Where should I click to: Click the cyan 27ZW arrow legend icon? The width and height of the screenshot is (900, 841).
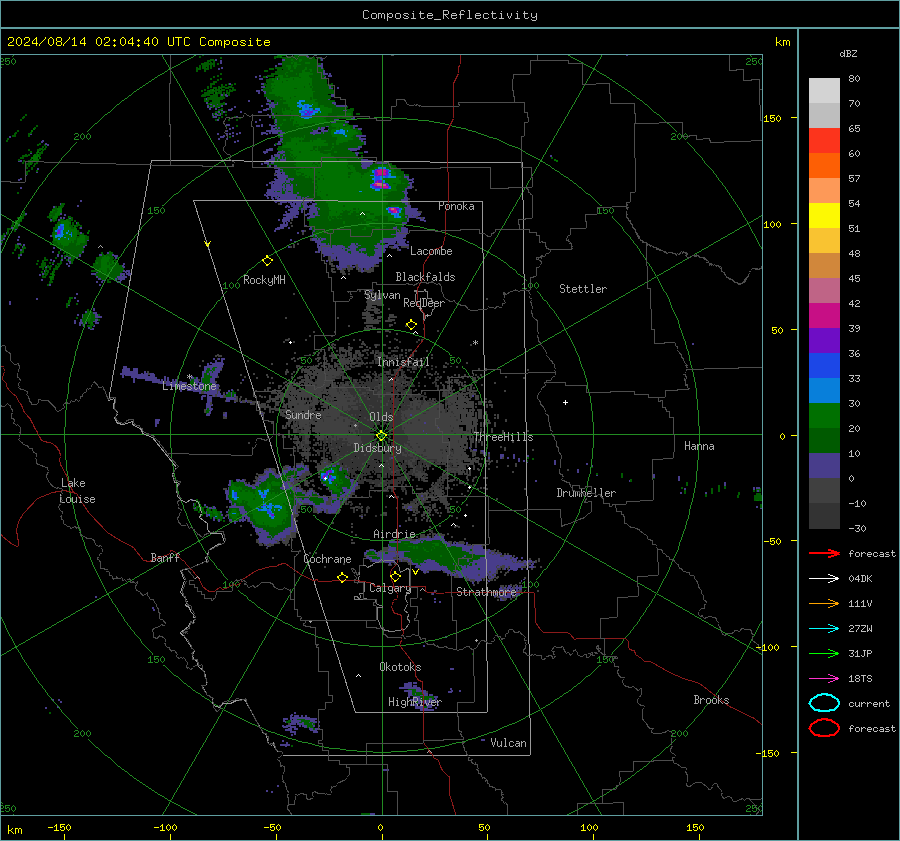pyautogui.click(x=824, y=629)
